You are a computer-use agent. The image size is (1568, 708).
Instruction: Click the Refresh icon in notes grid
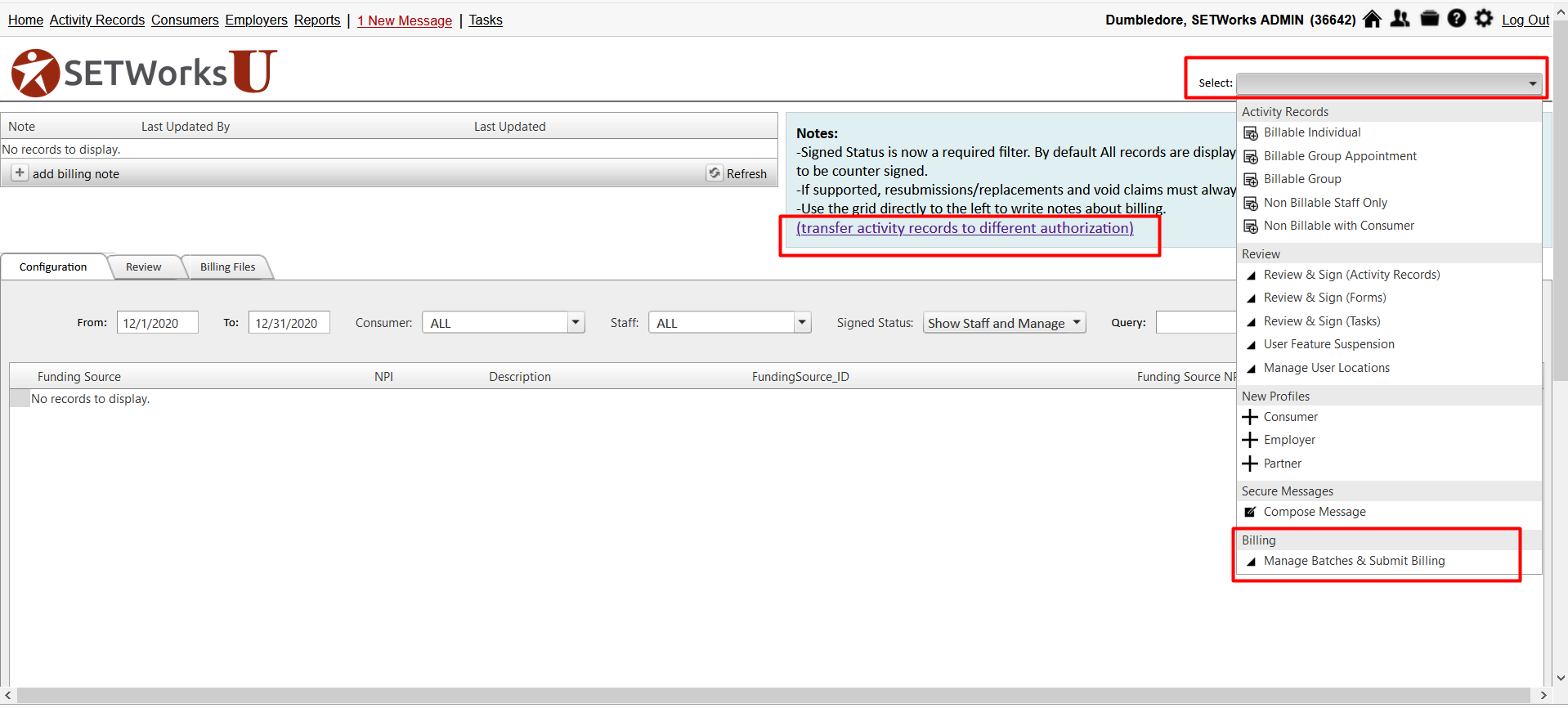[x=715, y=173]
